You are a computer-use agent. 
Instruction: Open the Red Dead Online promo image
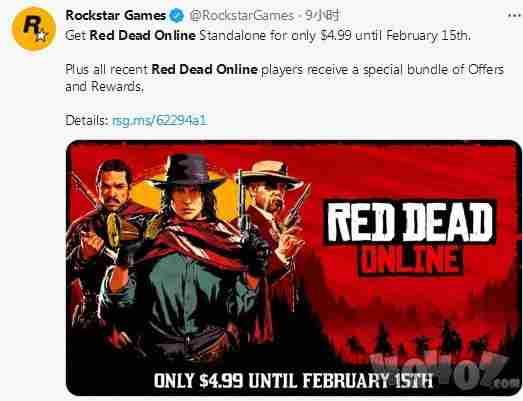tap(294, 268)
